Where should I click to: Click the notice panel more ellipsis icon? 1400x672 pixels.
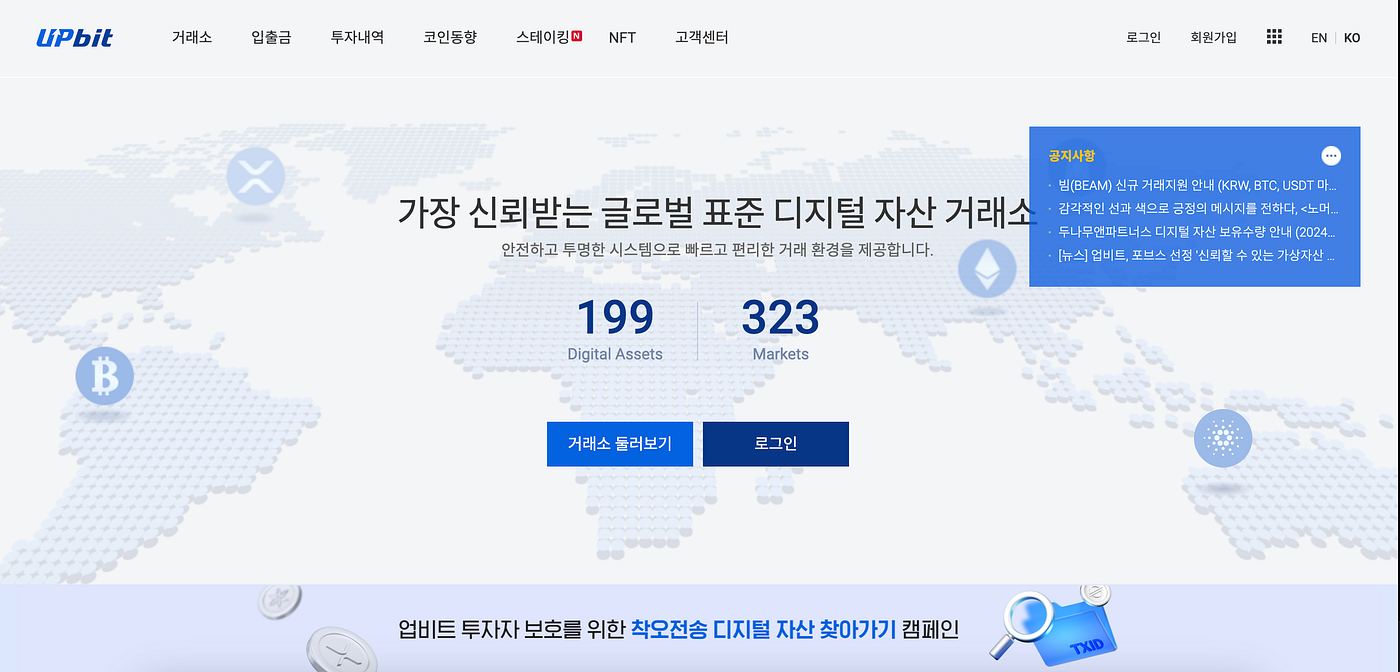click(1330, 156)
